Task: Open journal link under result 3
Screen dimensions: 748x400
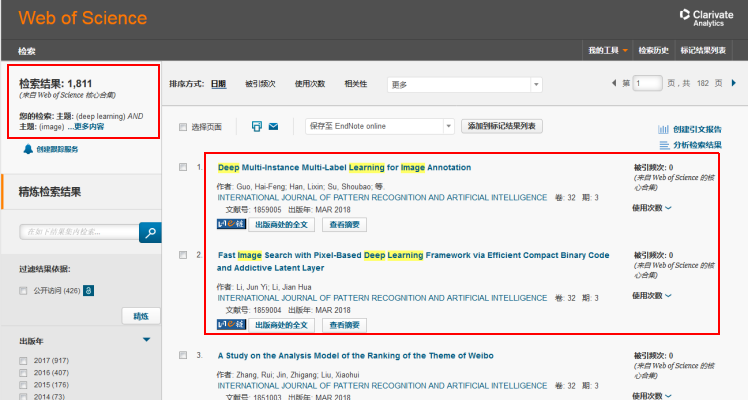Action: [382, 386]
